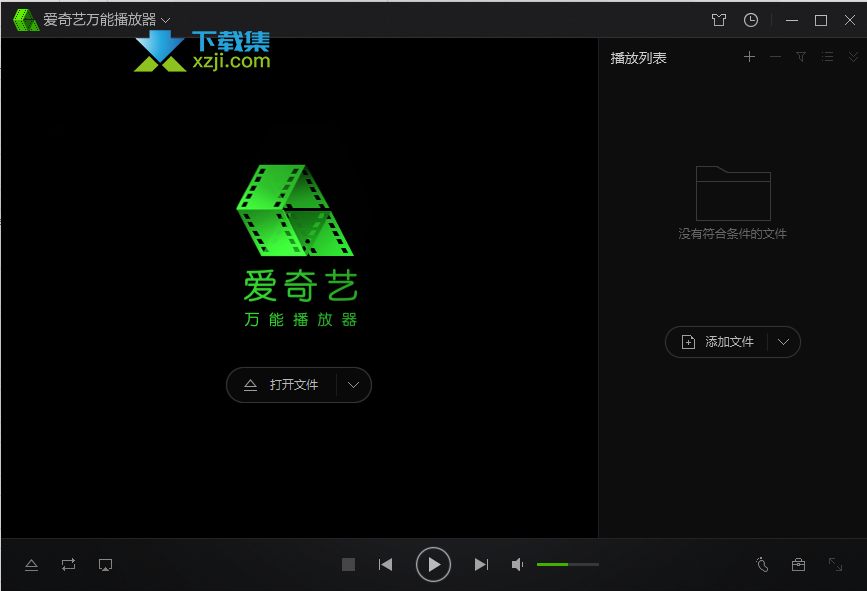Open the toolbox icon

[798, 564]
